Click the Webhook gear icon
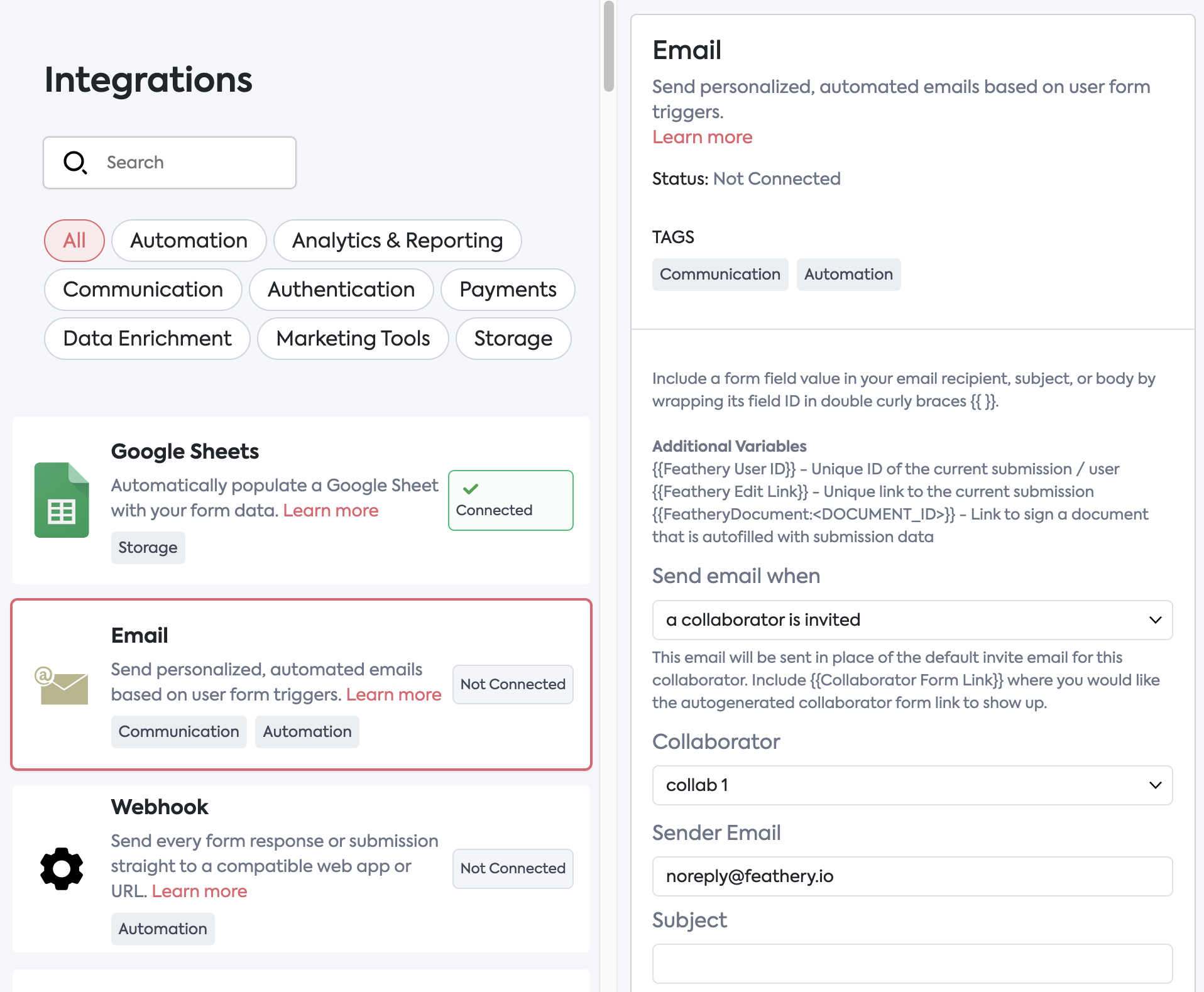Screen dimensions: 1204x992 tap(62, 869)
